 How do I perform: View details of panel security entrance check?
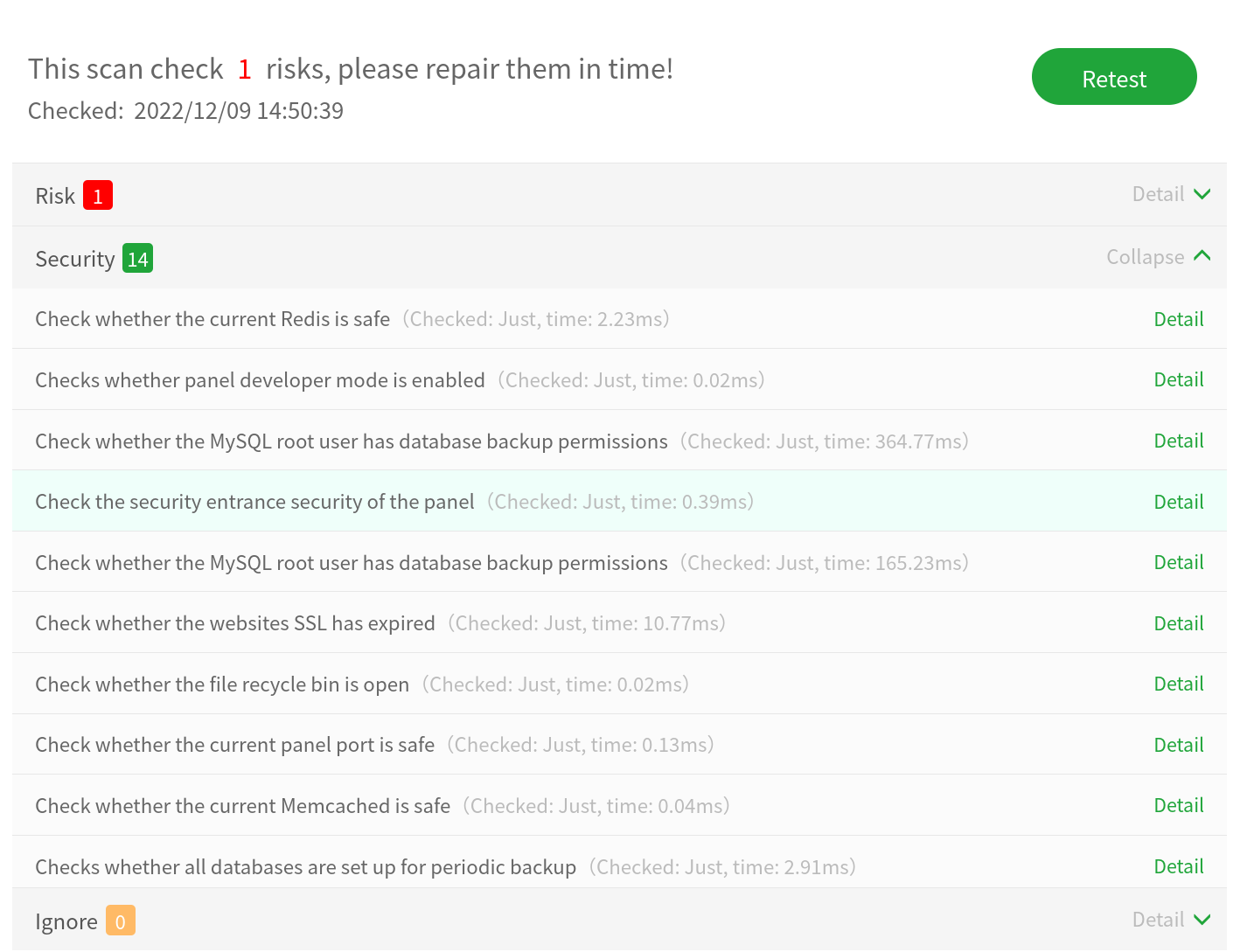point(1179,501)
